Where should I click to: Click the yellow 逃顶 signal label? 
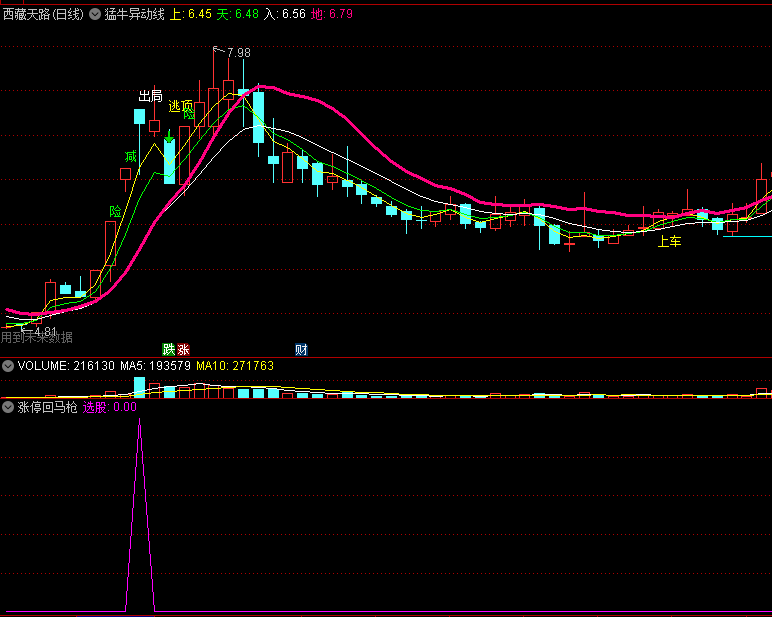[181, 106]
